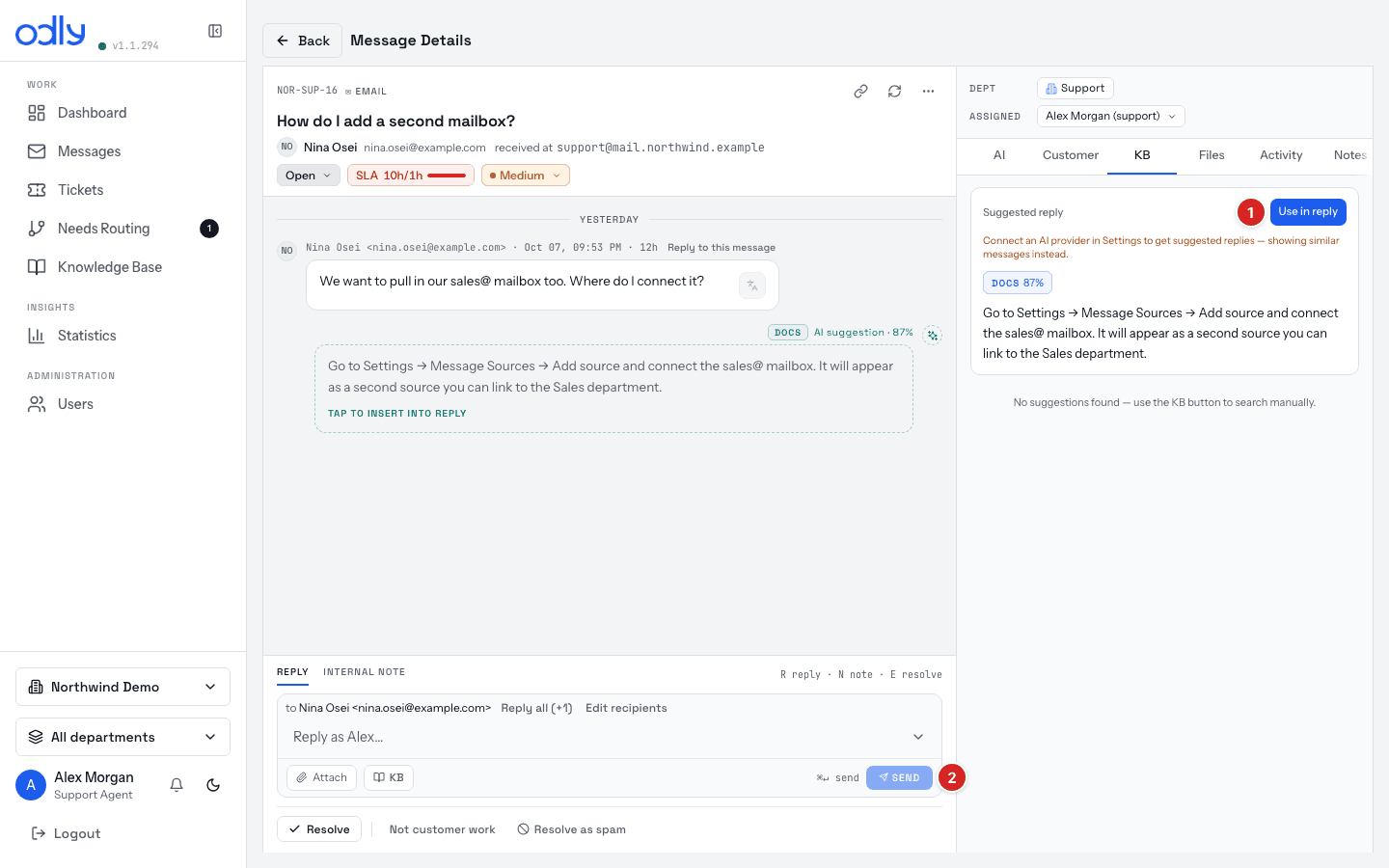Refresh the message thread icon

(894, 91)
